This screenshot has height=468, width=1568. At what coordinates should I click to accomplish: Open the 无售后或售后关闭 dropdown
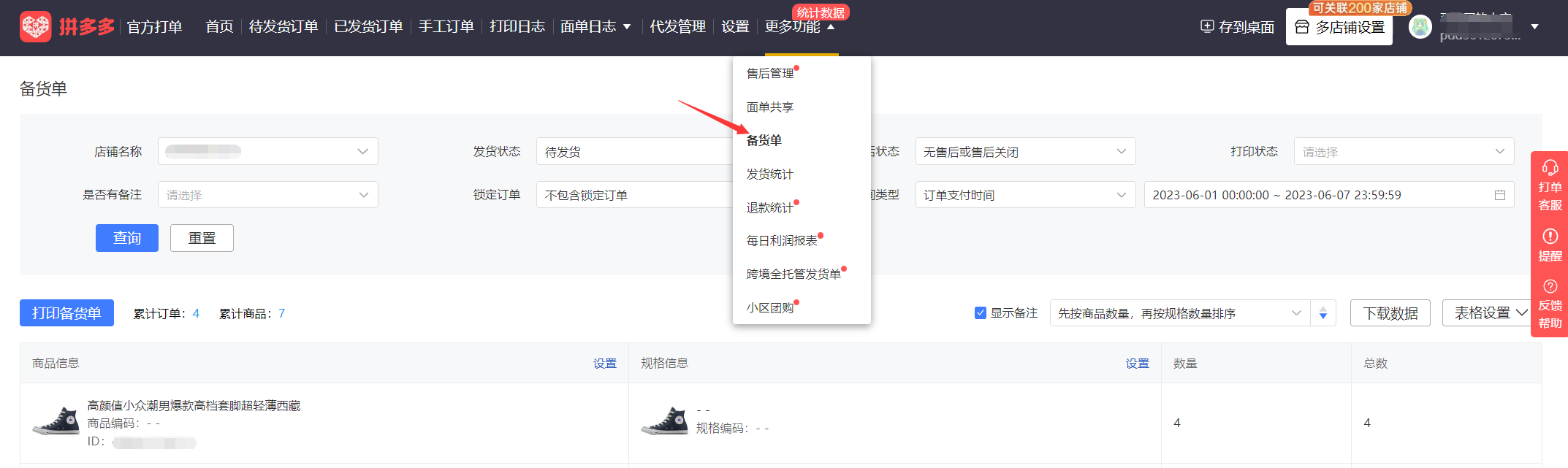pyautogui.click(x=1025, y=151)
